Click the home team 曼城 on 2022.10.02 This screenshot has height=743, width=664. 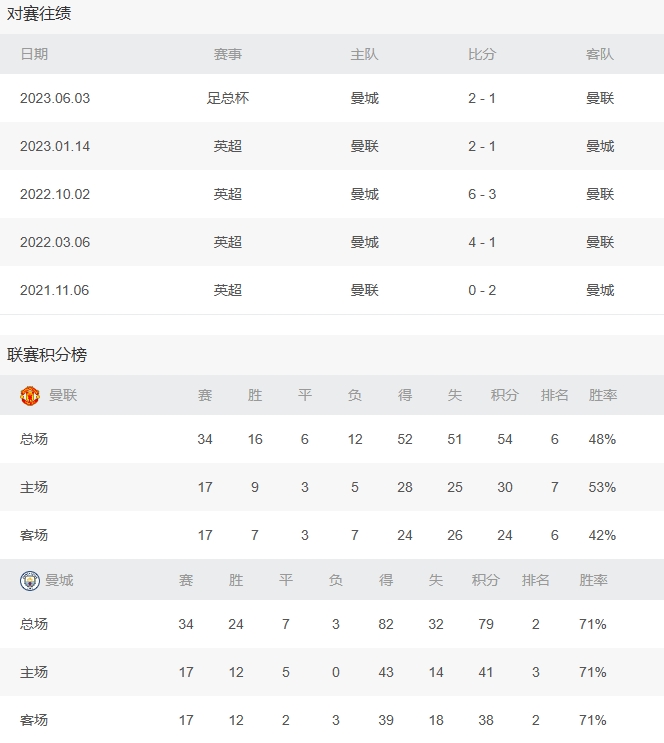tap(365, 194)
